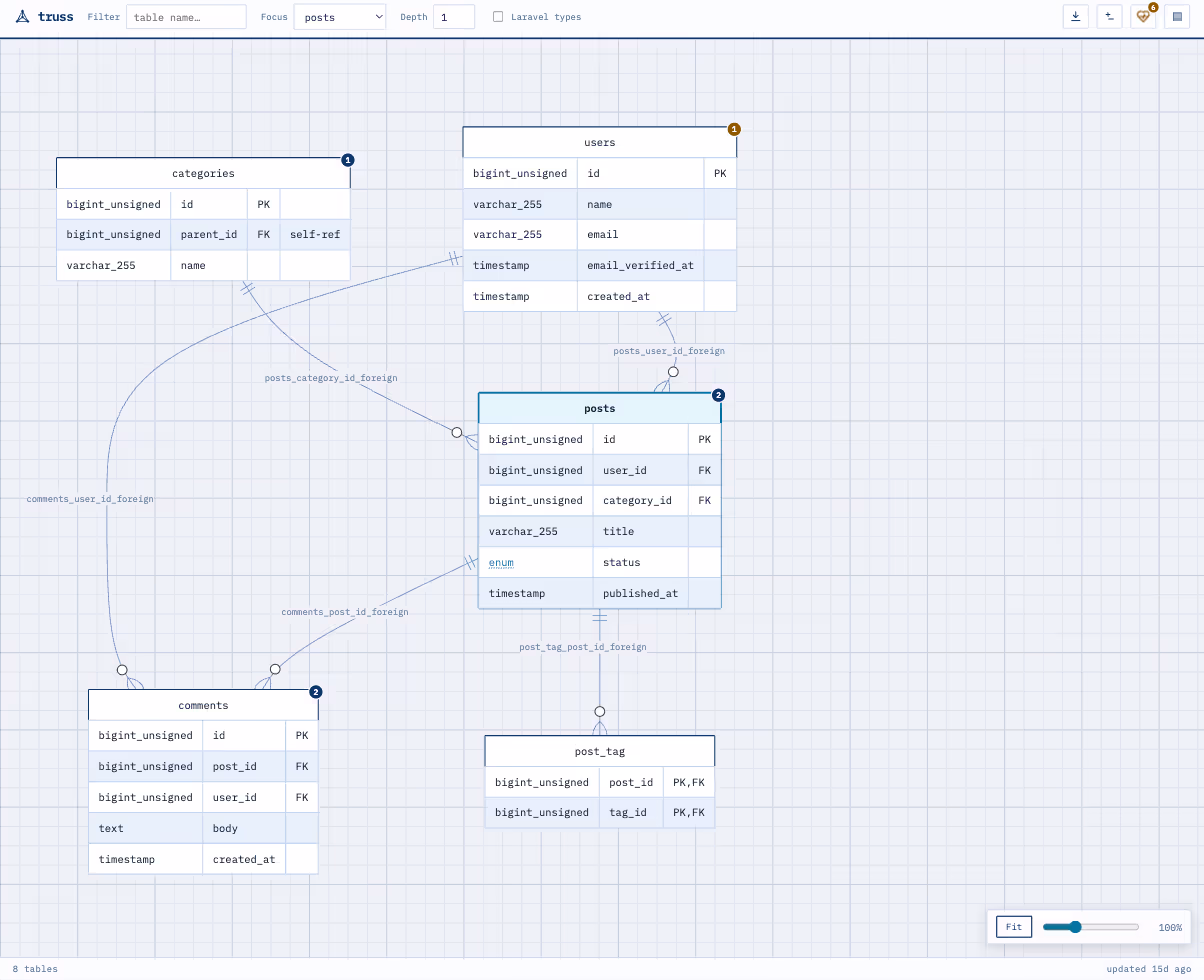Click the 100% zoom value
1204x980 pixels.
[1170, 928]
